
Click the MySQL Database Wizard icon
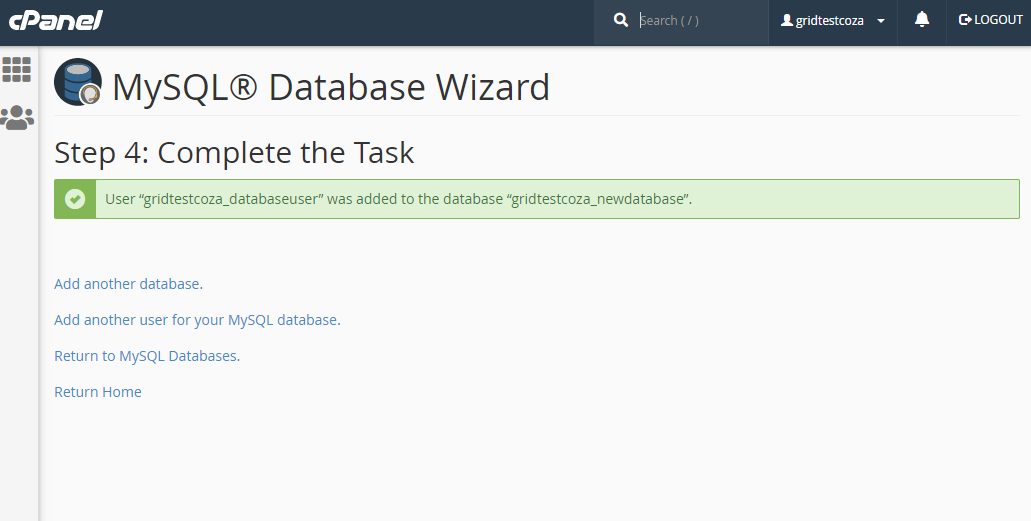[x=78, y=82]
